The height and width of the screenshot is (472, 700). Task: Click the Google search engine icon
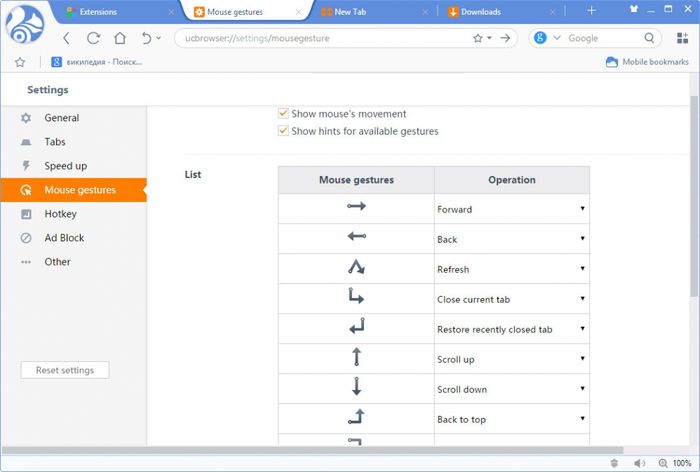click(540, 38)
